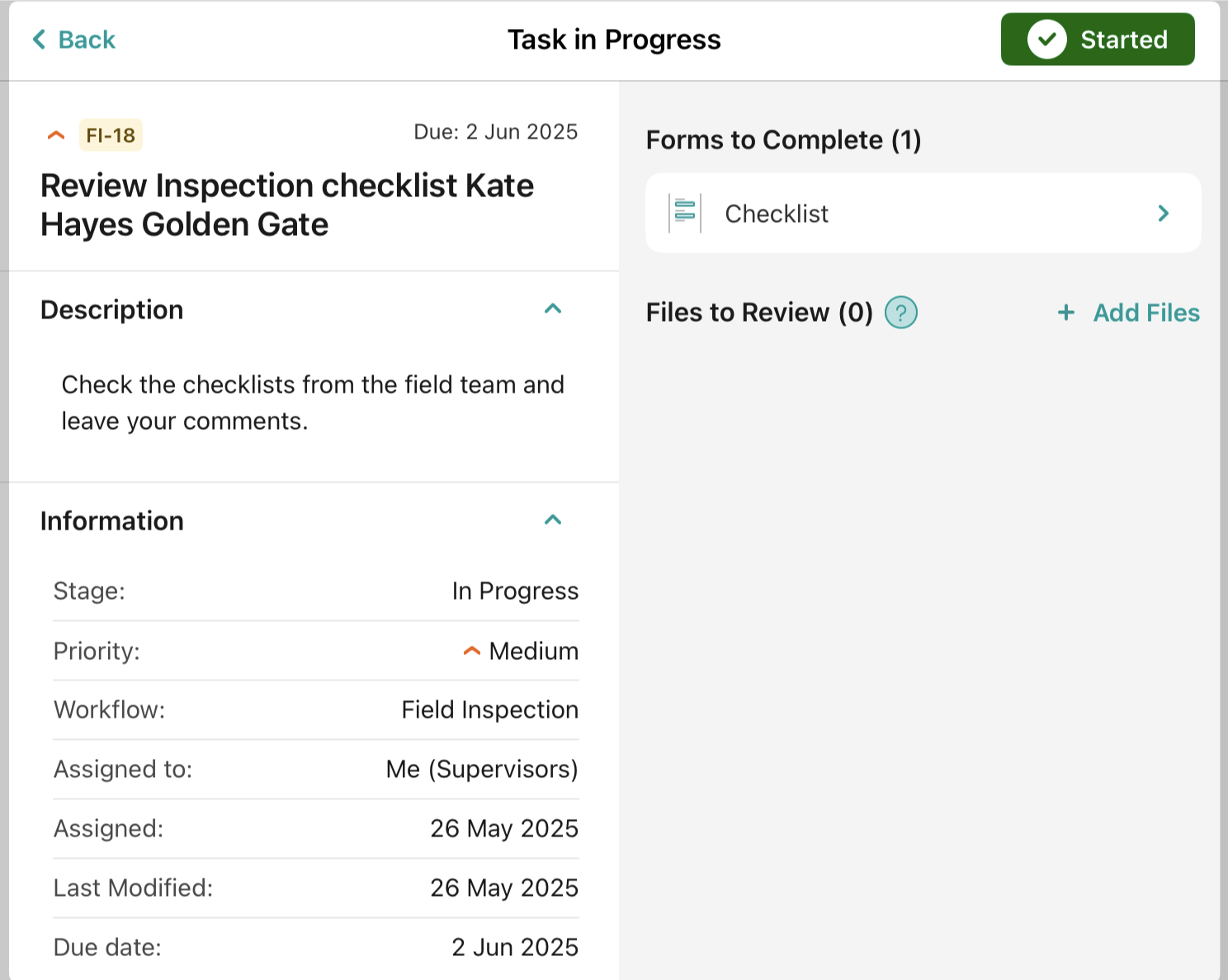The height and width of the screenshot is (980, 1228).
Task: Click the orange priority caret beside FI-18
Action: tap(56, 135)
